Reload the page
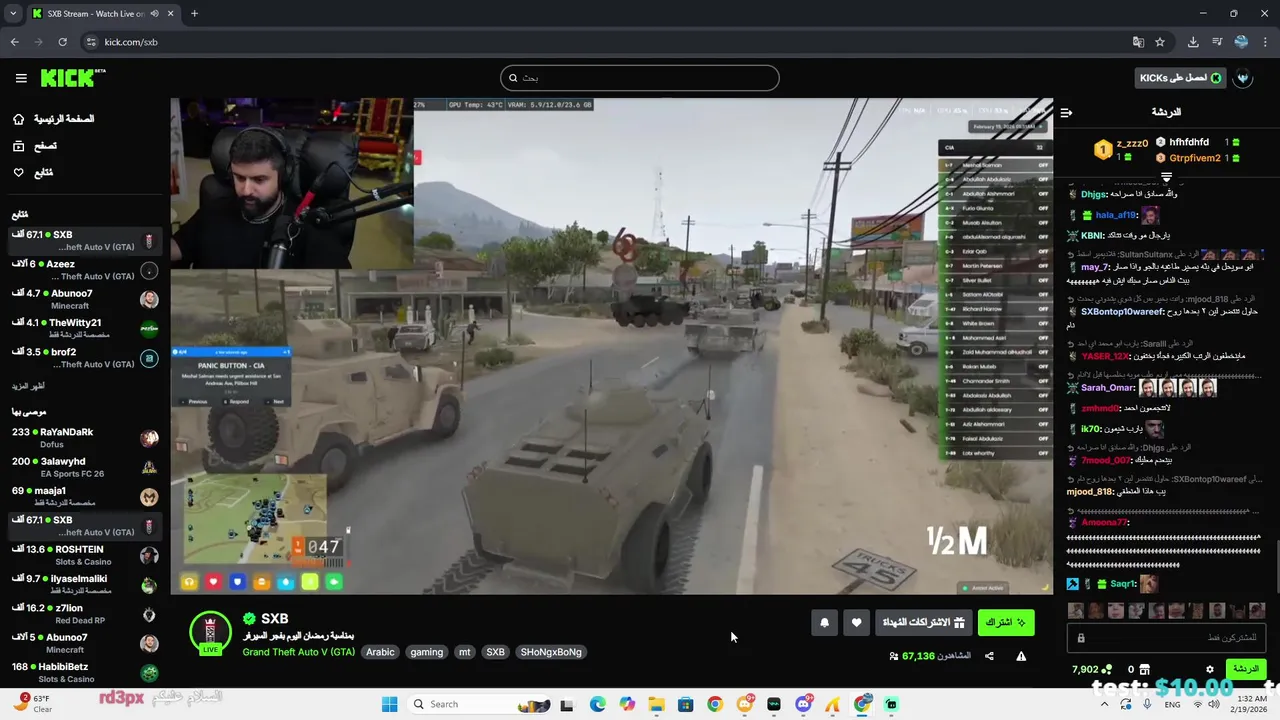The height and width of the screenshot is (720, 1280). [x=62, y=42]
